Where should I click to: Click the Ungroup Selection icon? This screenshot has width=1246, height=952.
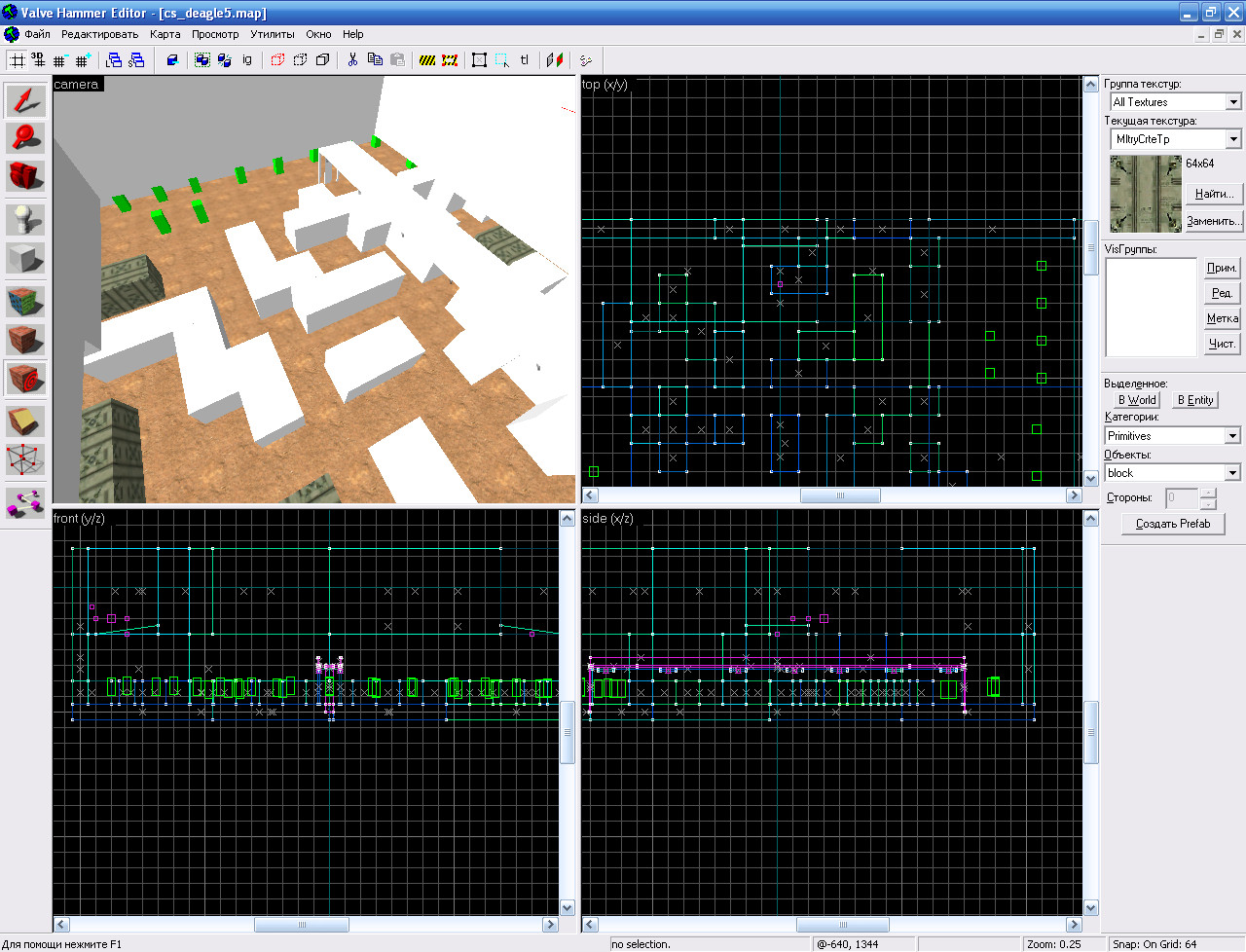(x=224, y=60)
